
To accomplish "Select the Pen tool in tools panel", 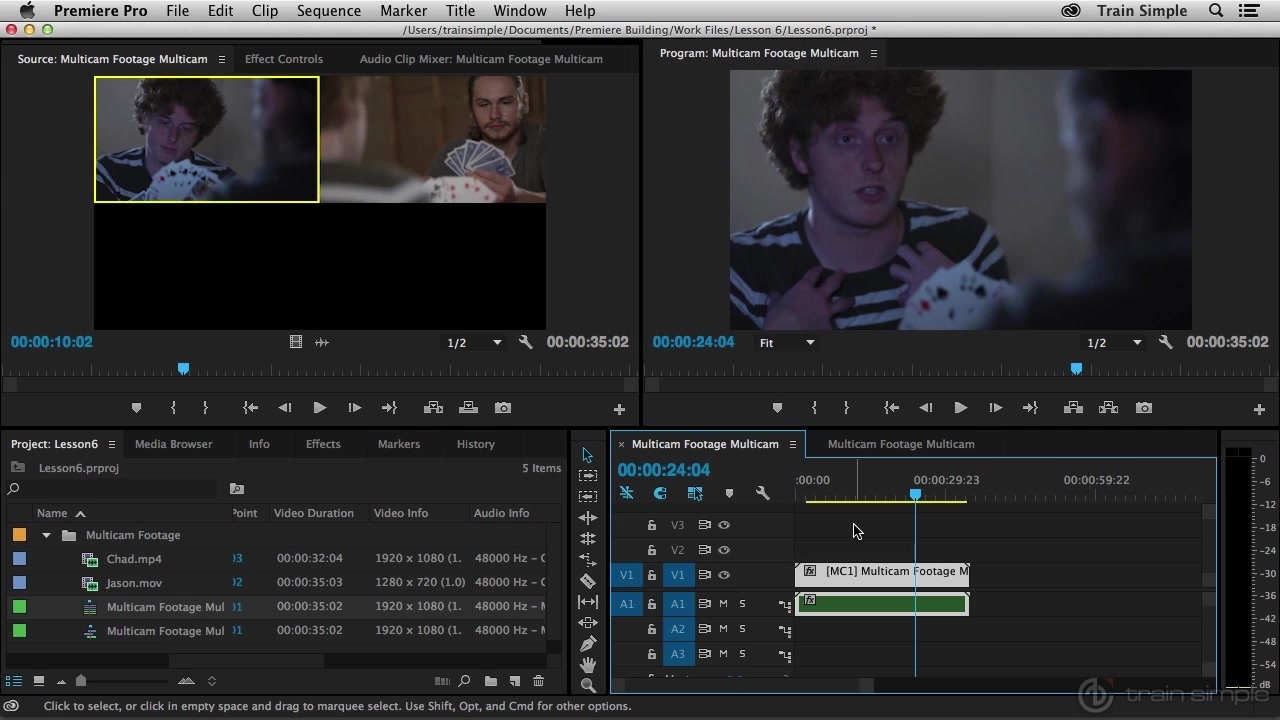I will point(588,644).
